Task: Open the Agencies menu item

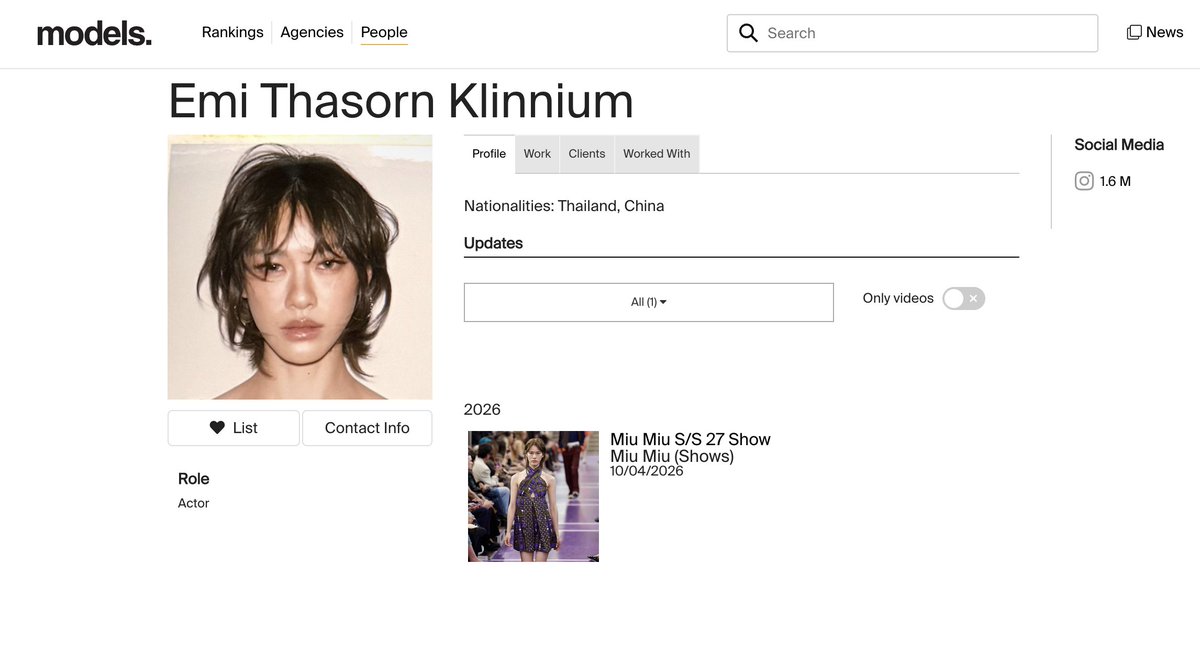Action: (312, 32)
